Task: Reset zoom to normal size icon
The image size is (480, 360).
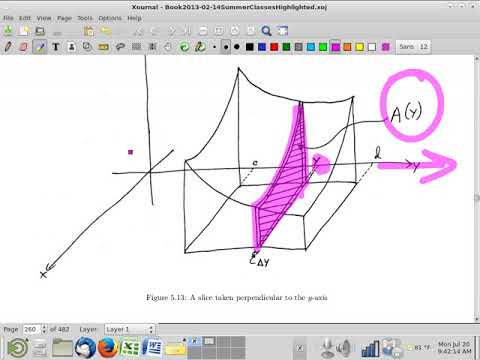Action: click(251, 31)
